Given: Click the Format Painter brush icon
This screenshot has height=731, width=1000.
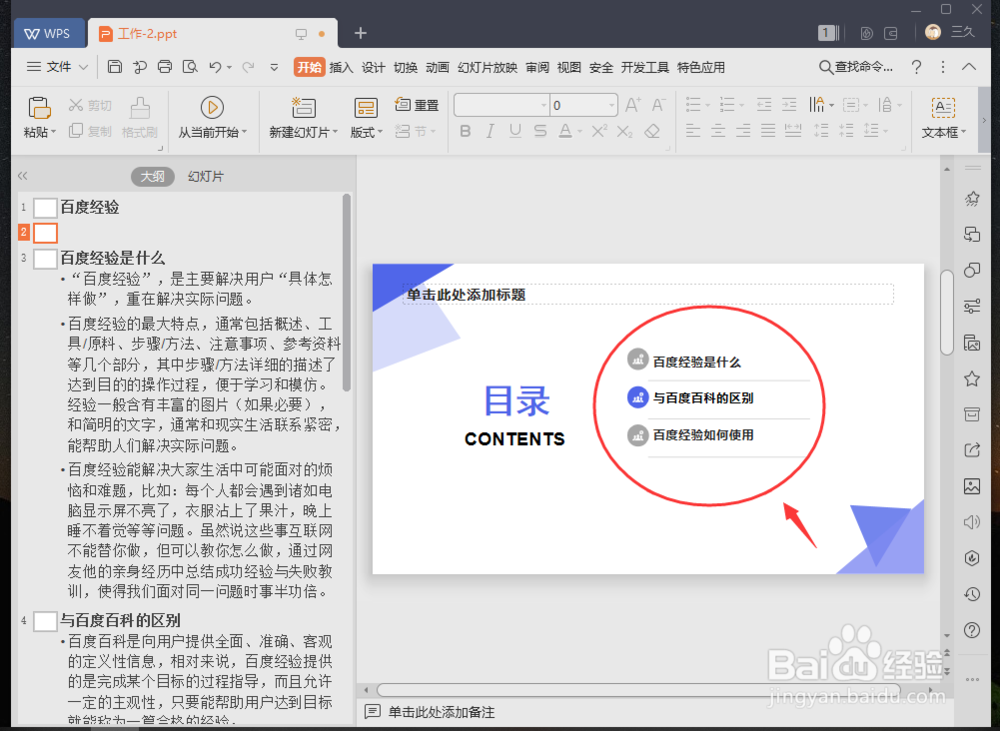Looking at the screenshot, I should coord(140,108).
